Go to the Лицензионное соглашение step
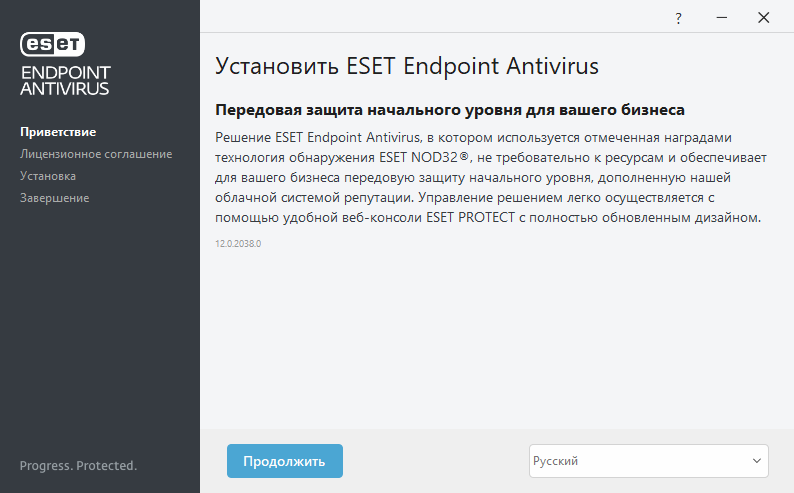This screenshot has width=794, height=493. (x=96, y=154)
